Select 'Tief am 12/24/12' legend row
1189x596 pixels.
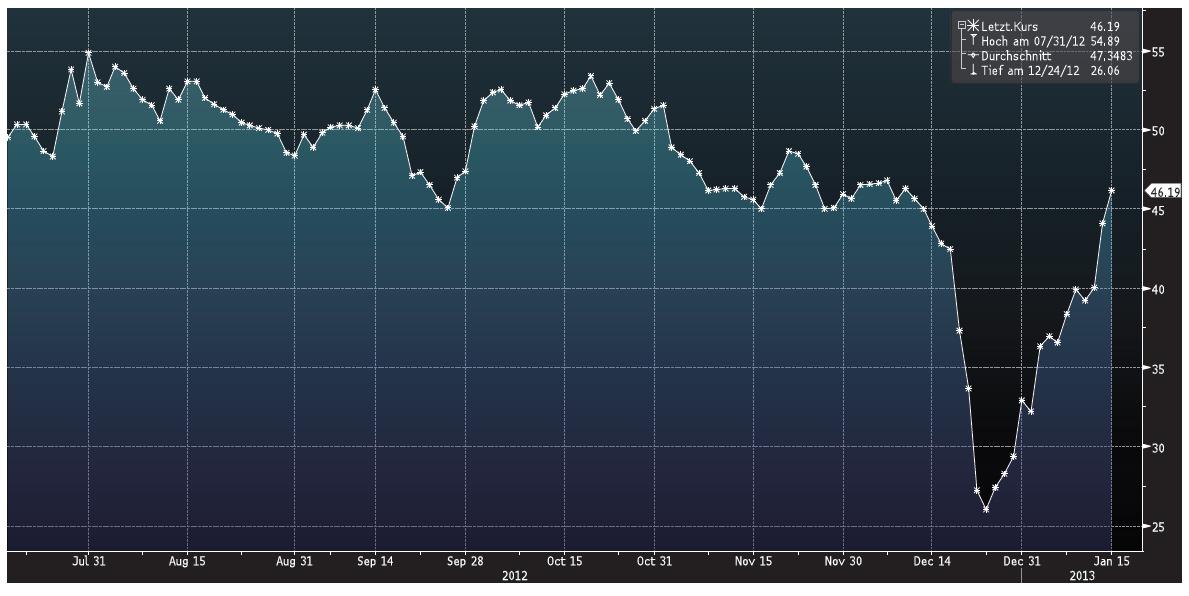(1030, 71)
